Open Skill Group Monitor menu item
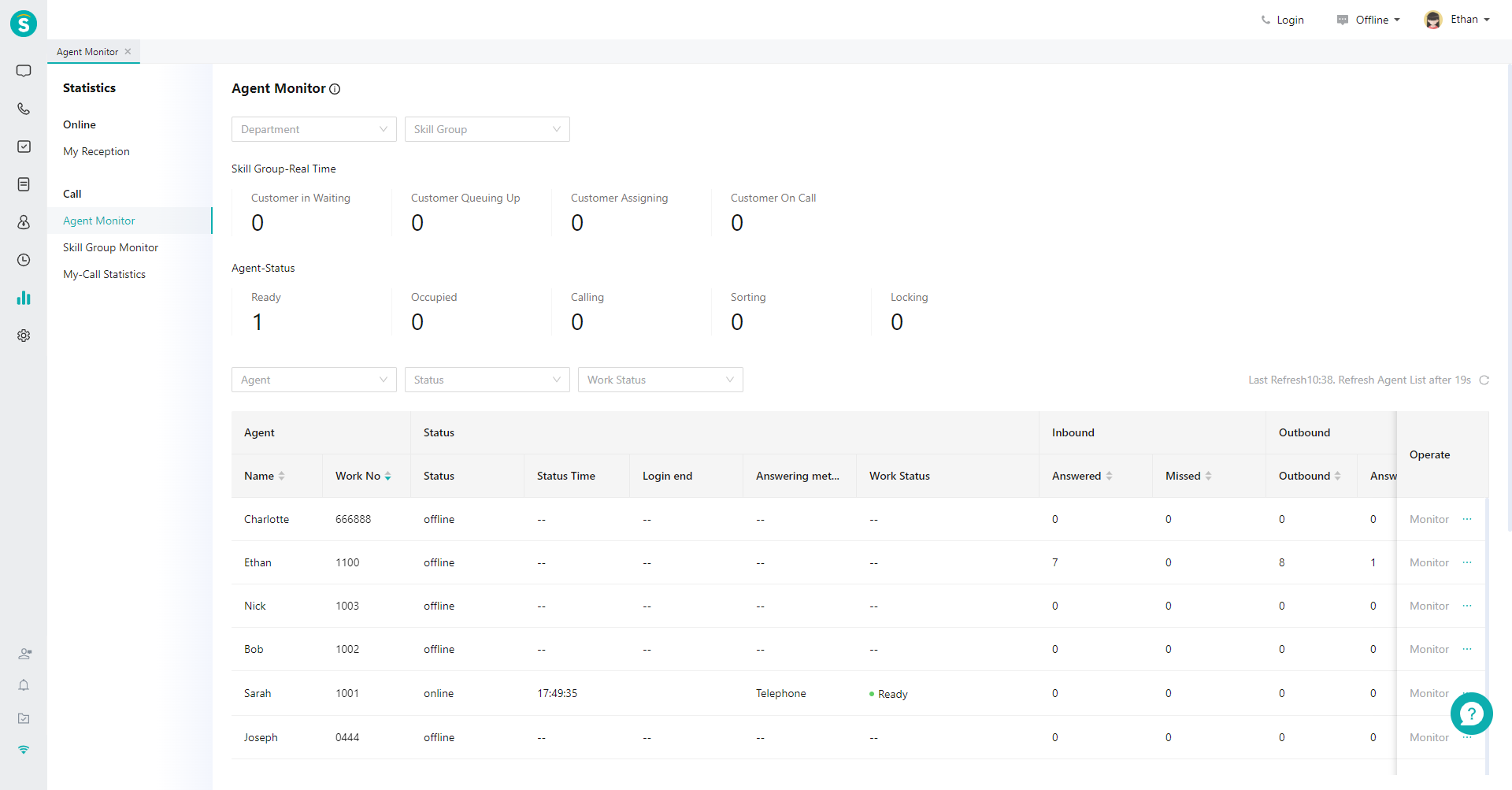 click(110, 247)
